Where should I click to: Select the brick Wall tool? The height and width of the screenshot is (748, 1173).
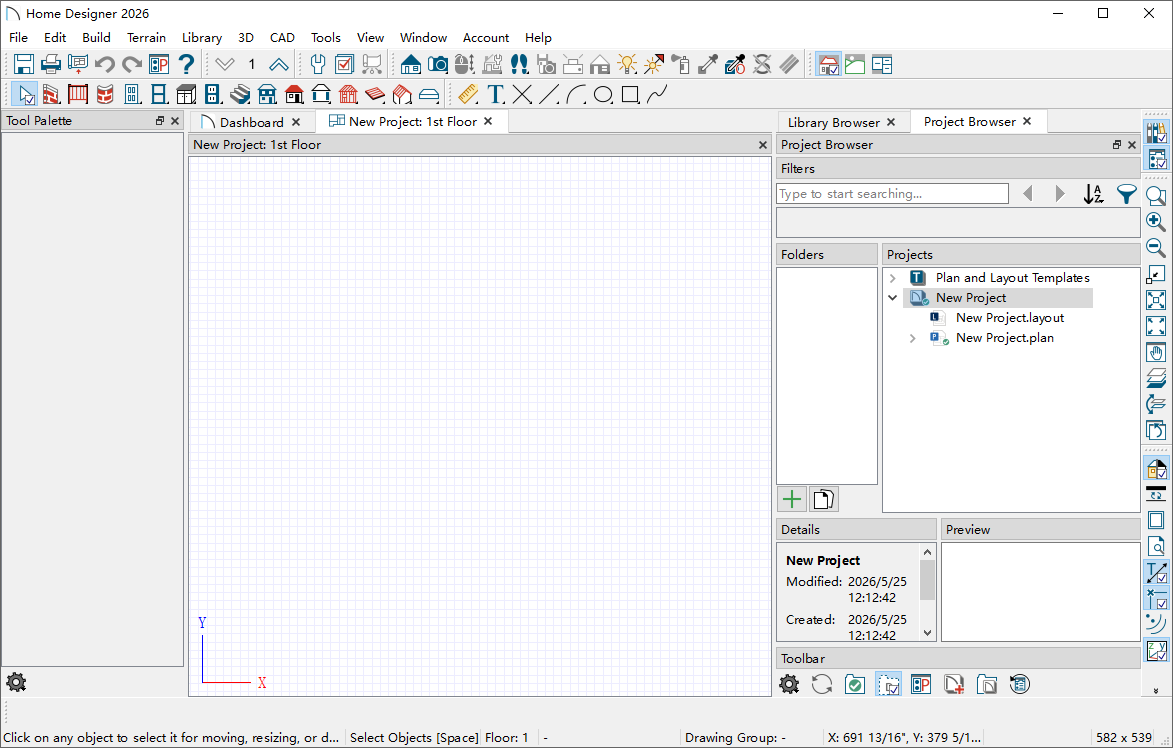click(x=51, y=94)
